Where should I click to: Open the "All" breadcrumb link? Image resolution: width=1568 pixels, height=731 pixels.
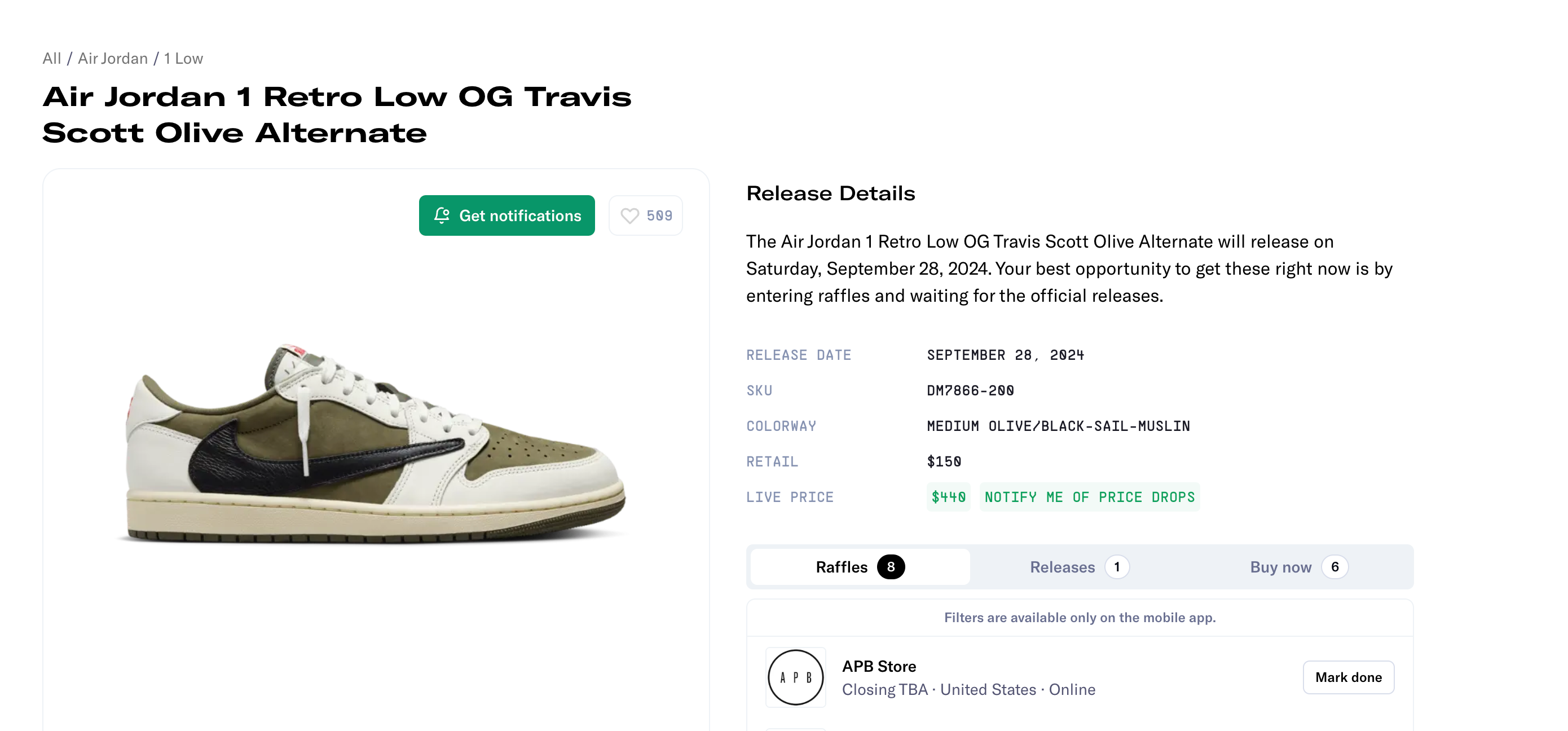tap(52, 59)
